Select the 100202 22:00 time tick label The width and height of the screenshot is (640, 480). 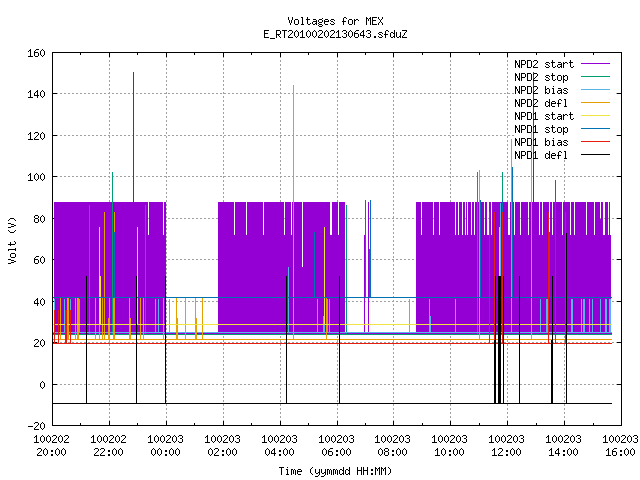(108, 446)
